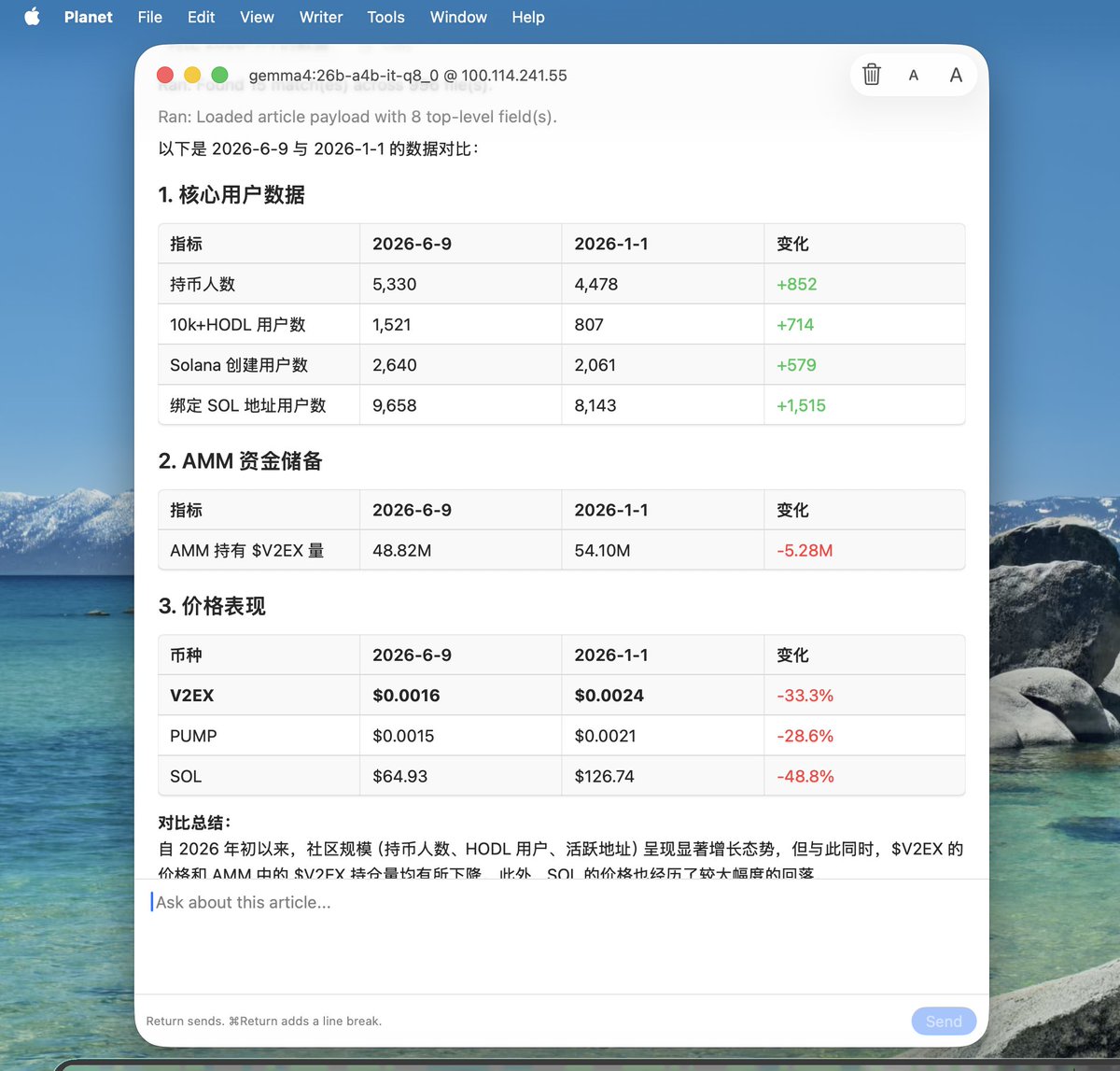This screenshot has width=1120, height=1071.
Task: Click the 'Solana 创建用户数' row label
Action: click(x=239, y=365)
